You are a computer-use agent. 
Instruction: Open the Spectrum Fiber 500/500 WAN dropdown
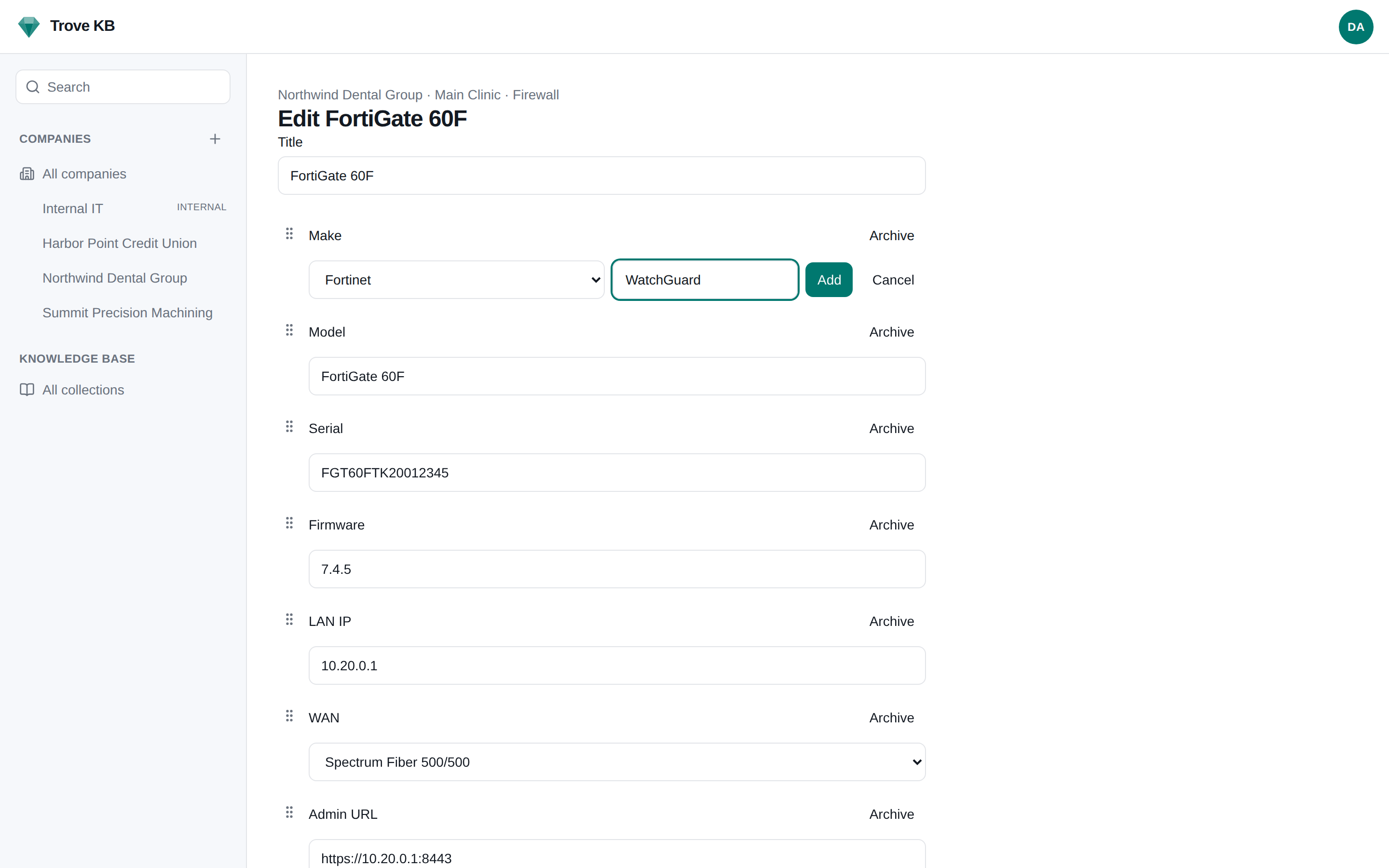pos(617,762)
